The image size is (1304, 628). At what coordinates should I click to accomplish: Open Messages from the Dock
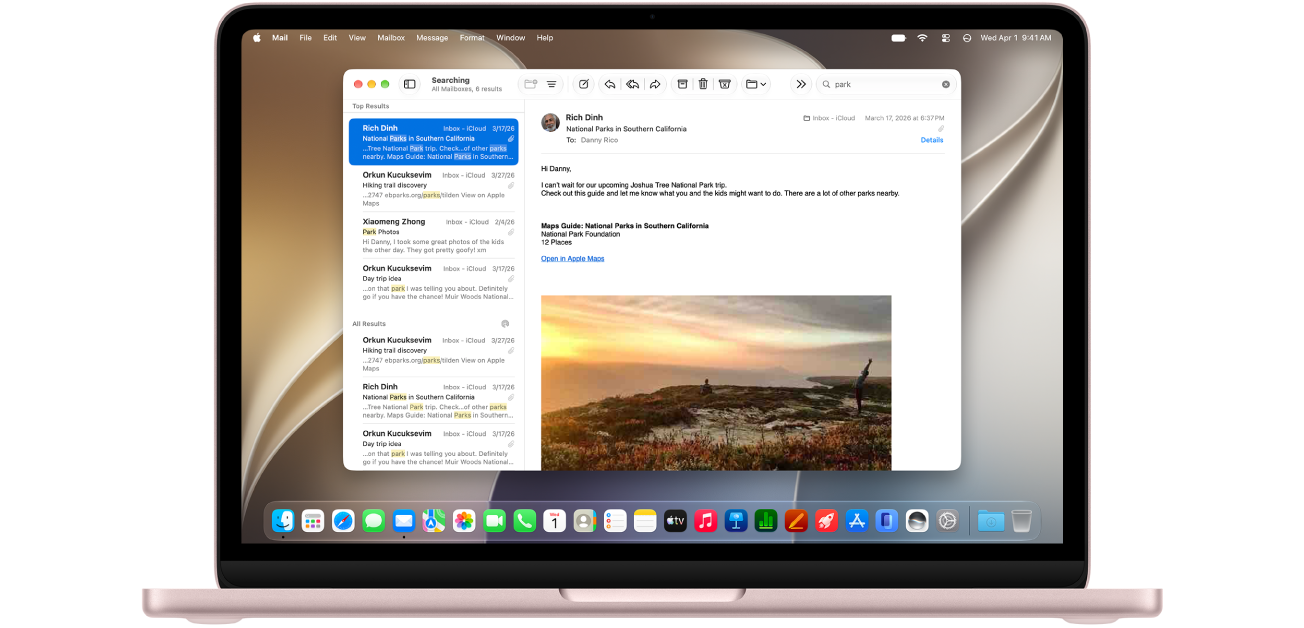pos(374,521)
